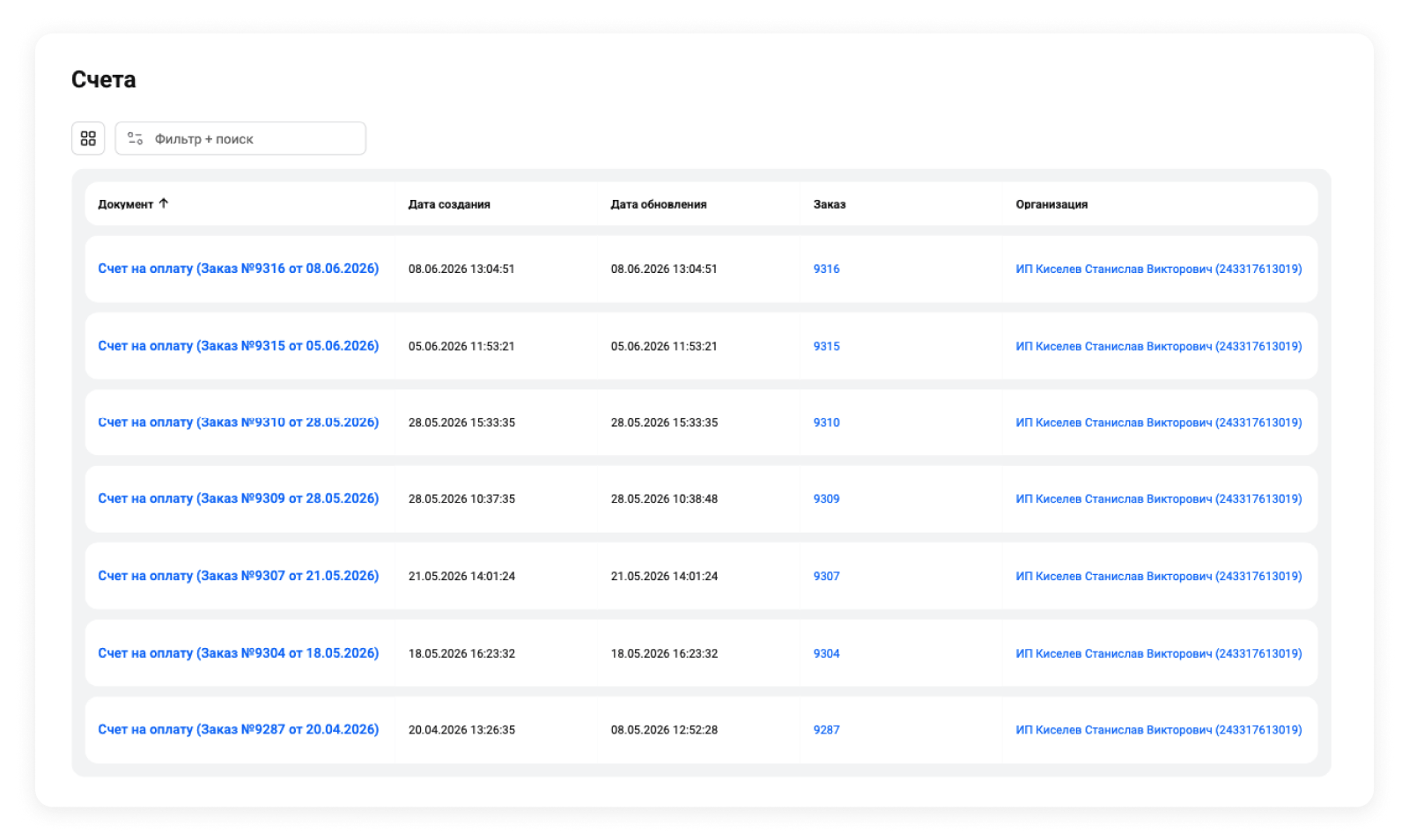Open ИП Киселев organization link in the 9307 row
Screen dimensions: 1409x840
[1159, 577]
